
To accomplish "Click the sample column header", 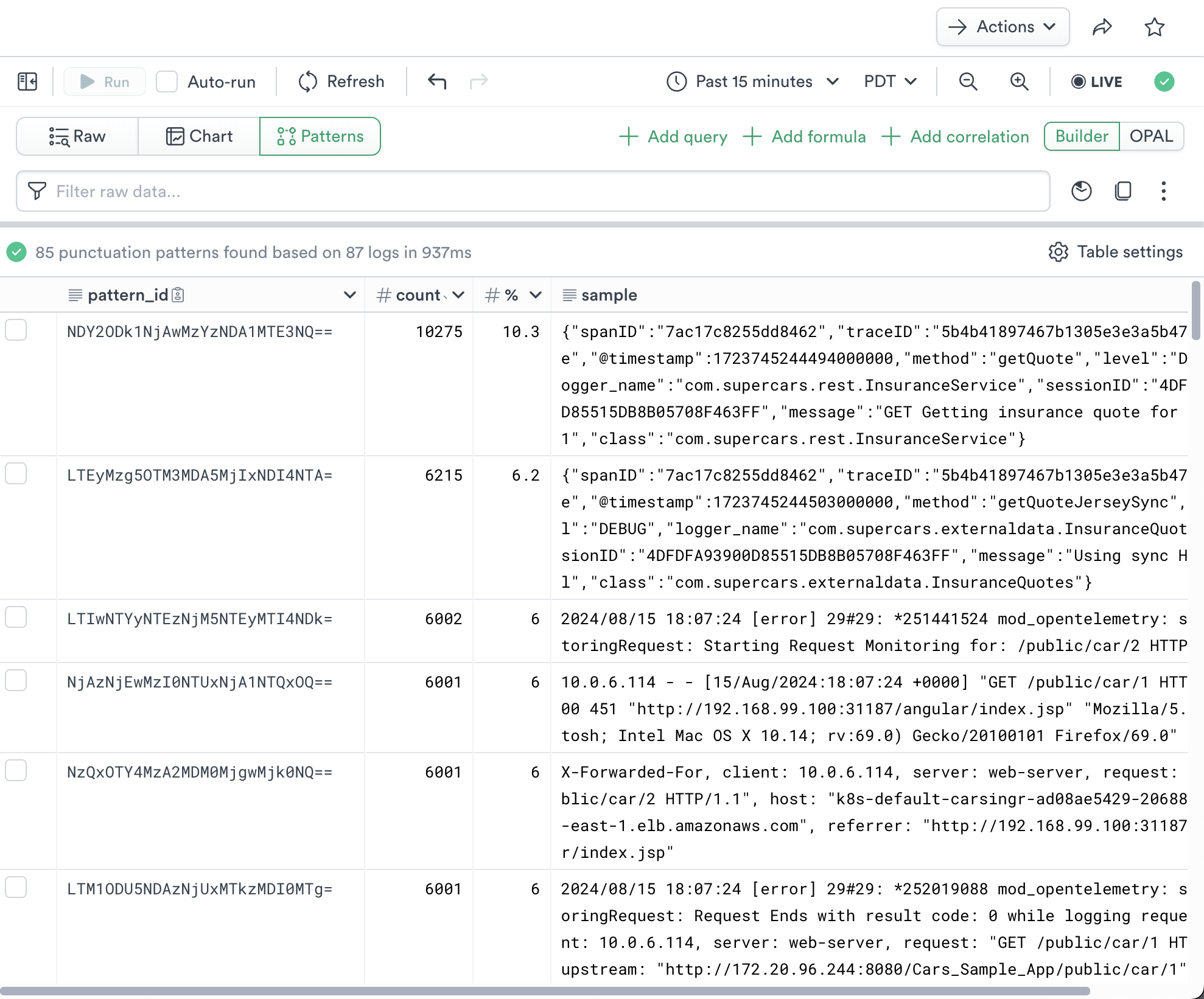I will pyautogui.click(x=869, y=295).
